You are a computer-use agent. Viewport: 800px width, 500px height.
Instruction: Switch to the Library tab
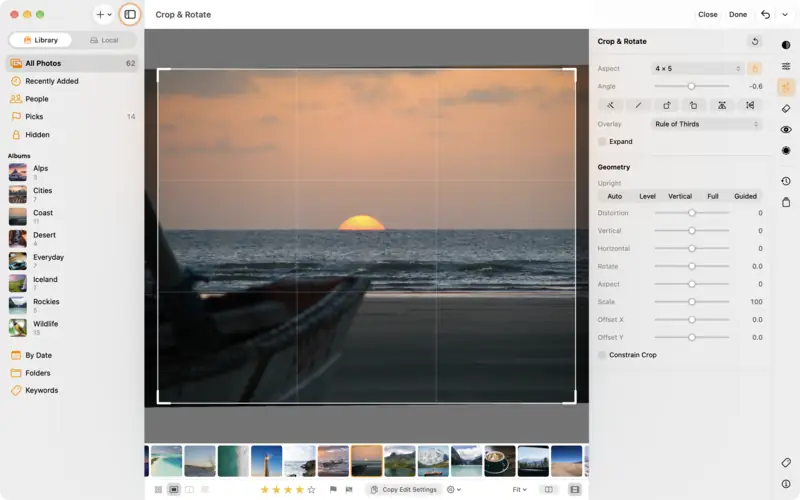click(x=41, y=40)
